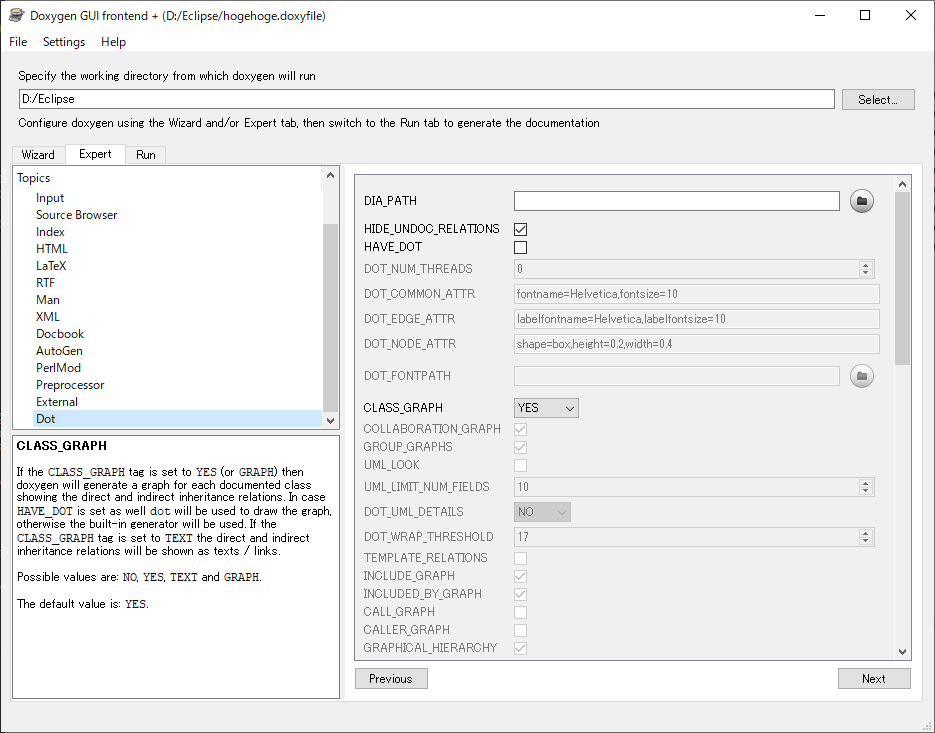The height and width of the screenshot is (733, 935).
Task: Toggle the GRAPHICAL_HIERARCHY checkbox
Action: point(521,648)
